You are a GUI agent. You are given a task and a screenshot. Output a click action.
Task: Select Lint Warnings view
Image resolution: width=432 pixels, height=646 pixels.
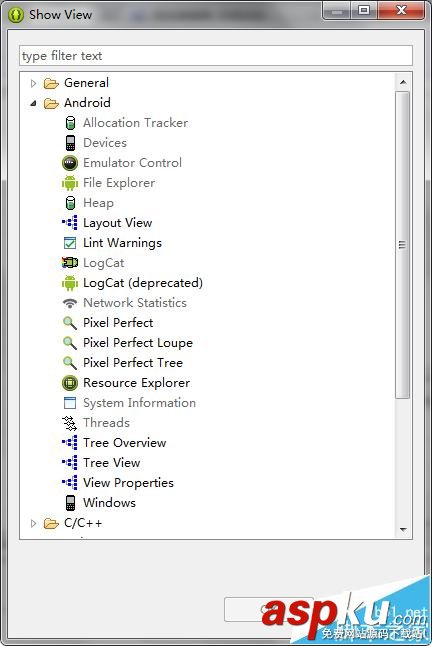pyautogui.click(x=122, y=243)
